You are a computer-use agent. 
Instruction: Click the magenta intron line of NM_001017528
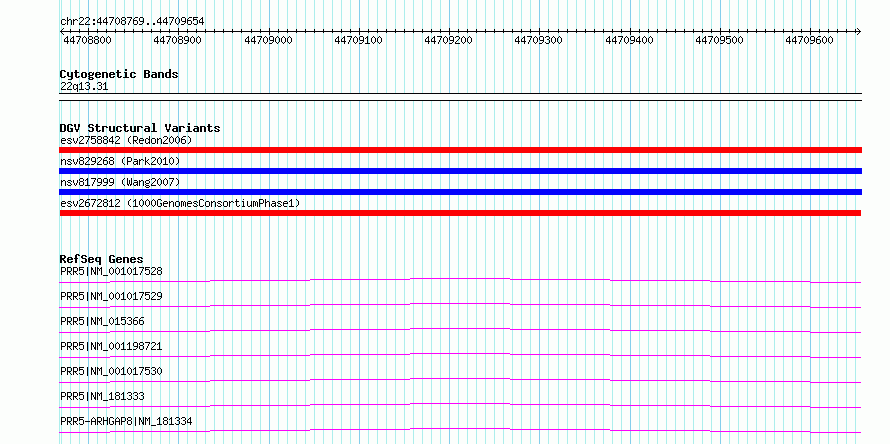460,279
